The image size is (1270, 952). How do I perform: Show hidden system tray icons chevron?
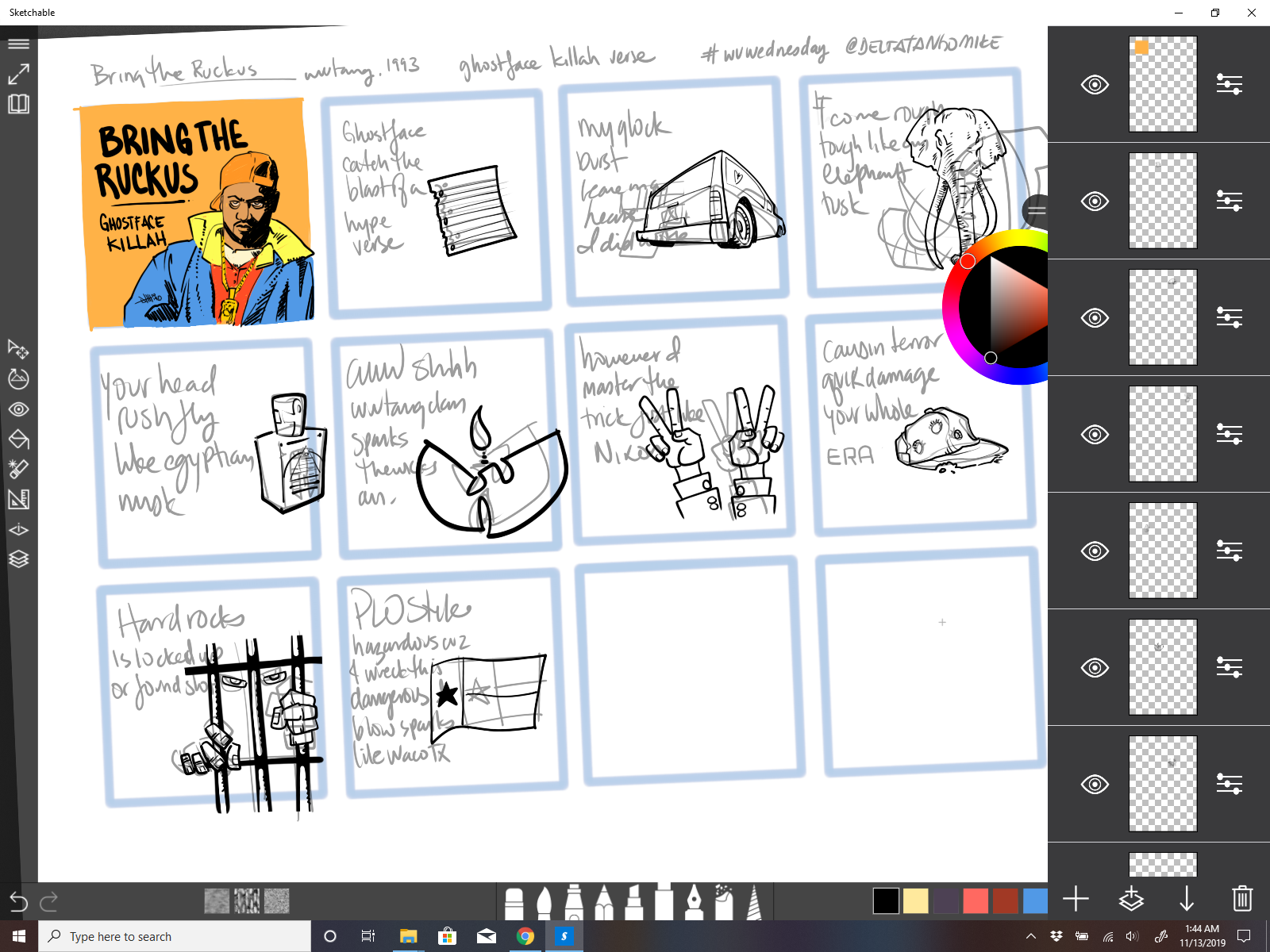click(1031, 936)
